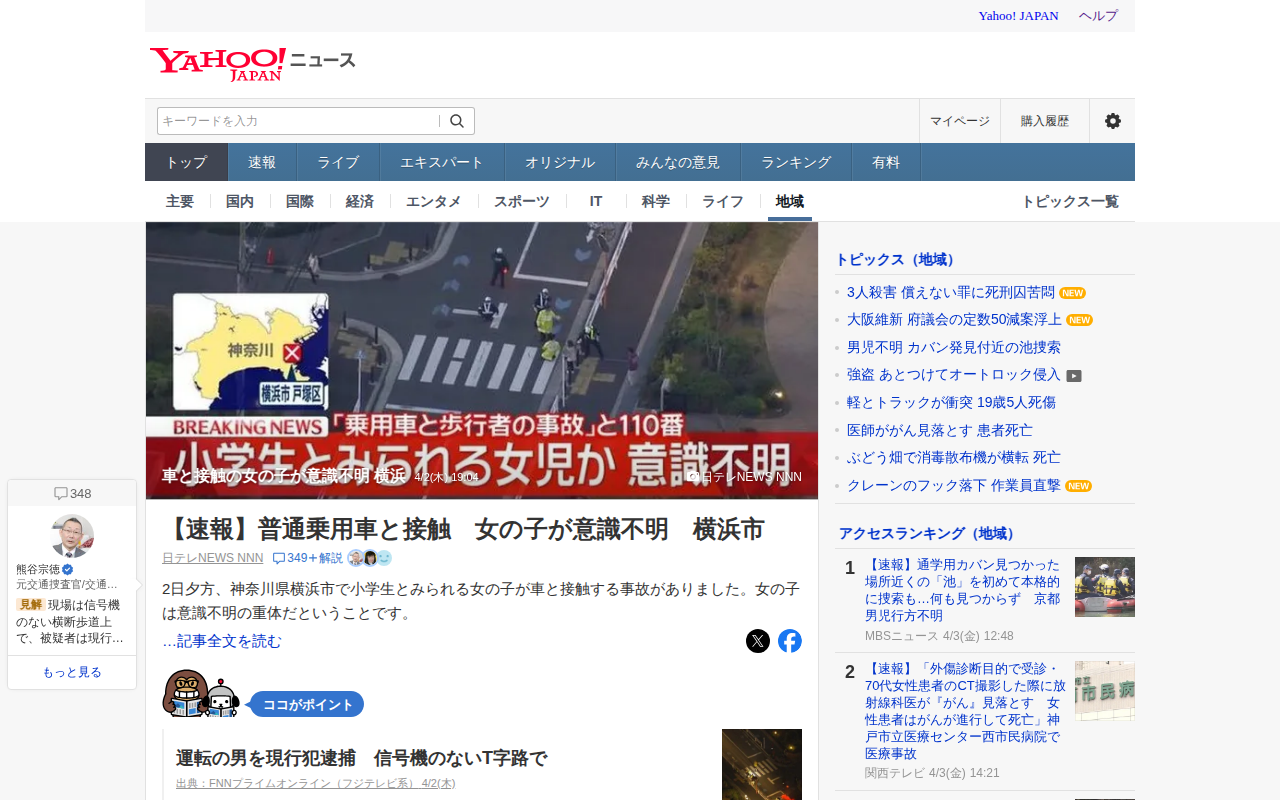Click the 日テレNEWS NNN source link
The image size is (1280, 800).
[213, 558]
